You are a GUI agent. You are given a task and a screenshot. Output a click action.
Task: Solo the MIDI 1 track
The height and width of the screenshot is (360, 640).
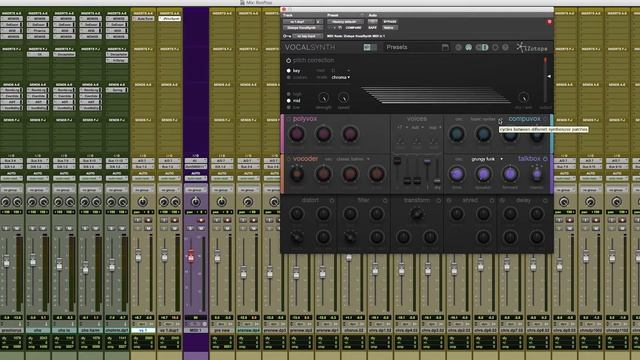[191, 229]
